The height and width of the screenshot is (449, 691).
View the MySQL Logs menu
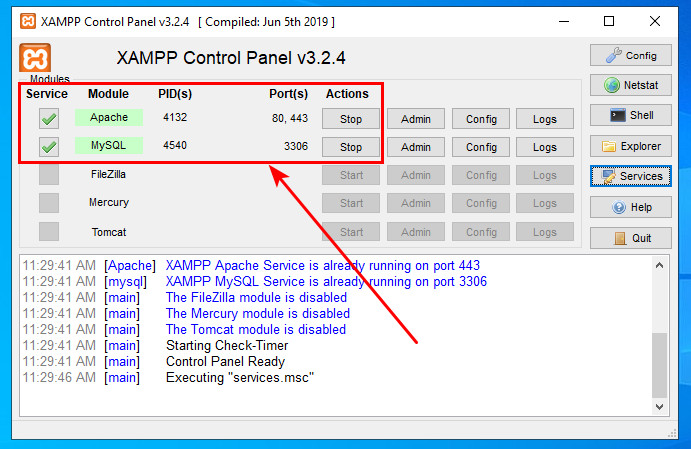[x=545, y=147]
